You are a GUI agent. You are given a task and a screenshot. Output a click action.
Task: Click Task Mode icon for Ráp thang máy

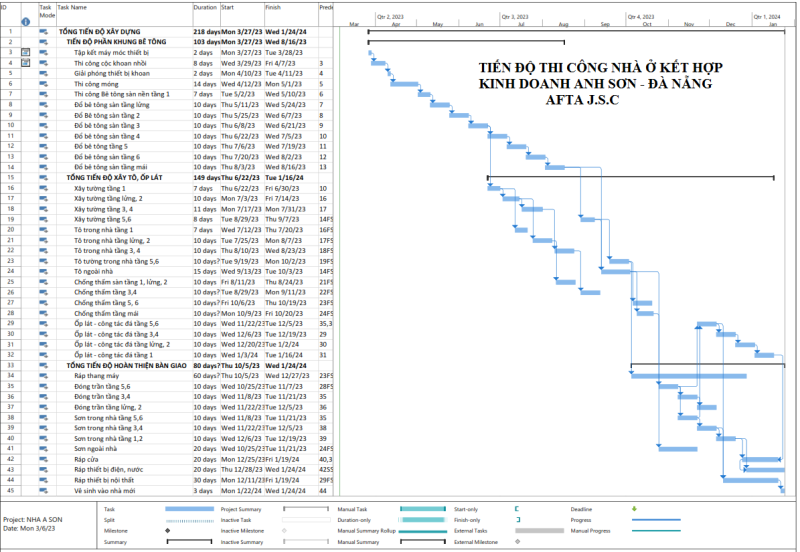[x=43, y=376]
